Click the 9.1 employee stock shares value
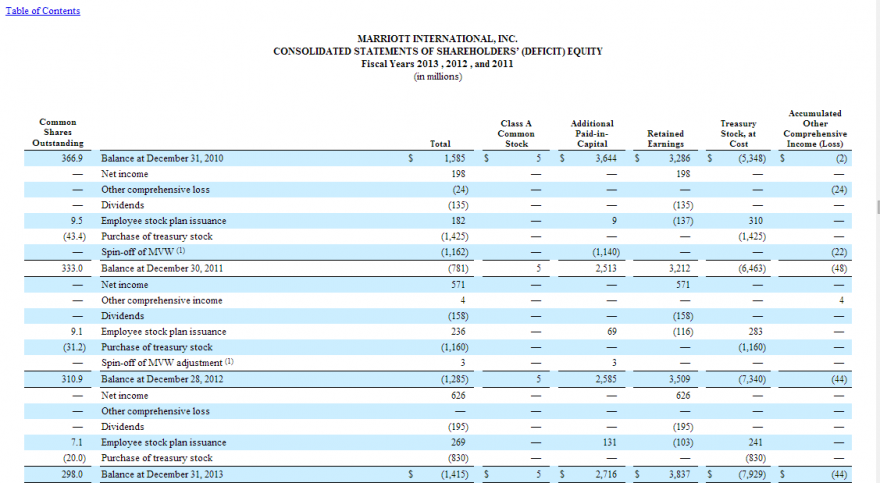 pos(77,332)
